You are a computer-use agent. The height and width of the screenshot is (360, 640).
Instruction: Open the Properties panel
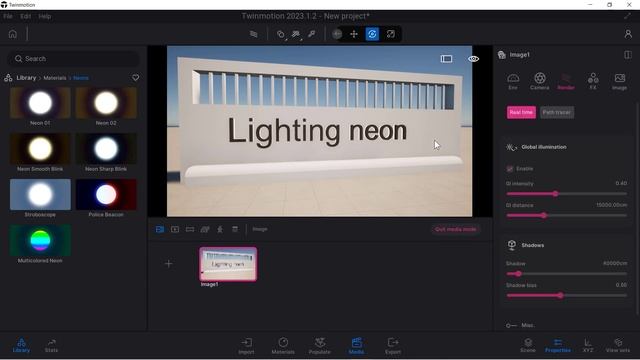click(558, 345)
